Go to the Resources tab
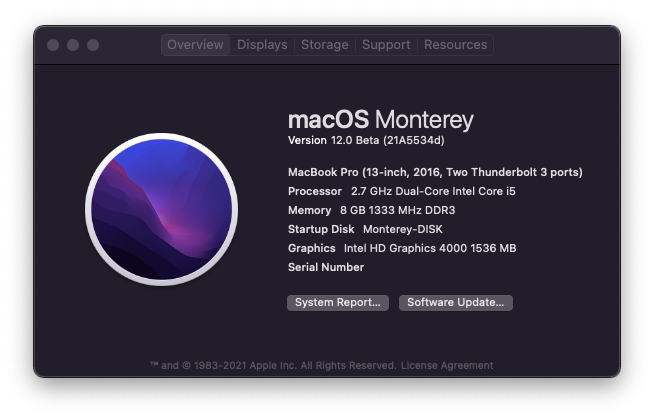654x419 pixels. click(x=455, y=45)
